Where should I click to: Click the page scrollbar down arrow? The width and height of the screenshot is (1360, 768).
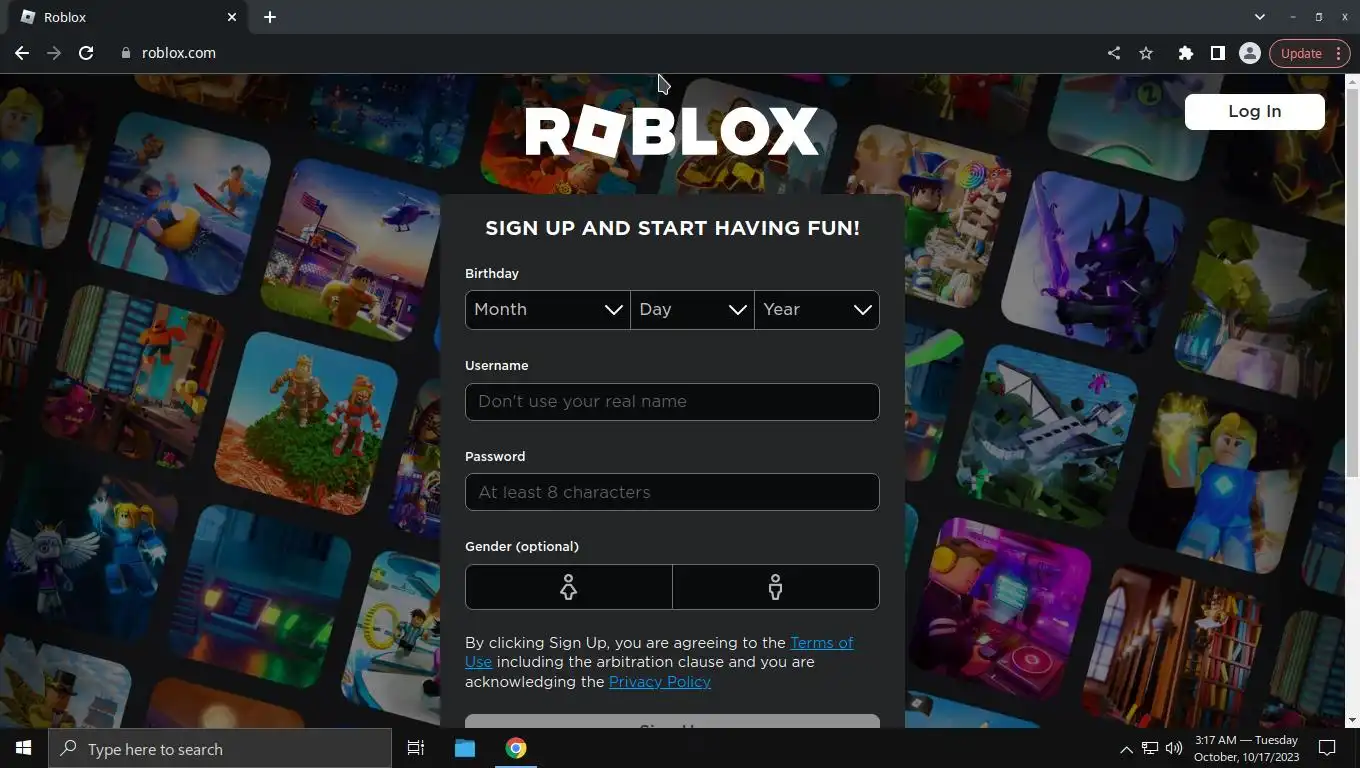coord(1352,720)
